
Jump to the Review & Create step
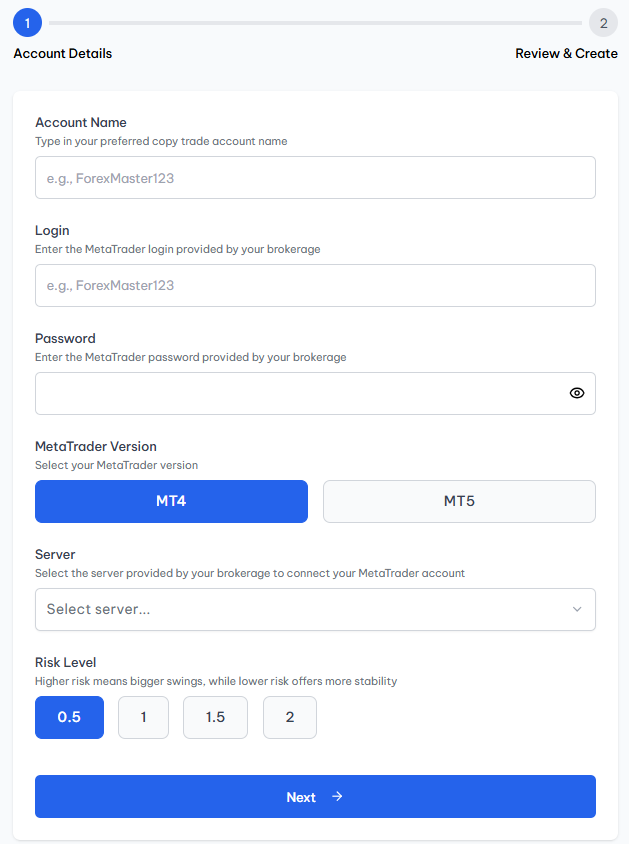(566, 53)
